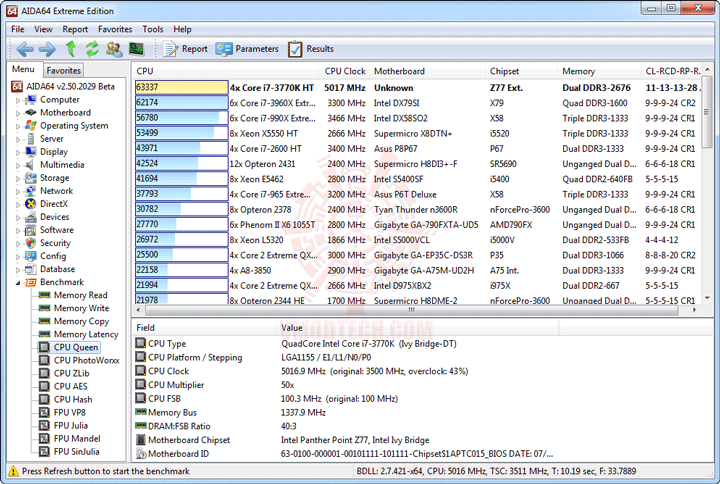Select the Memory Latency benchmark icon
Image resolution: width=720 pixels, height=484 pixels.
[x=45, y=334]
